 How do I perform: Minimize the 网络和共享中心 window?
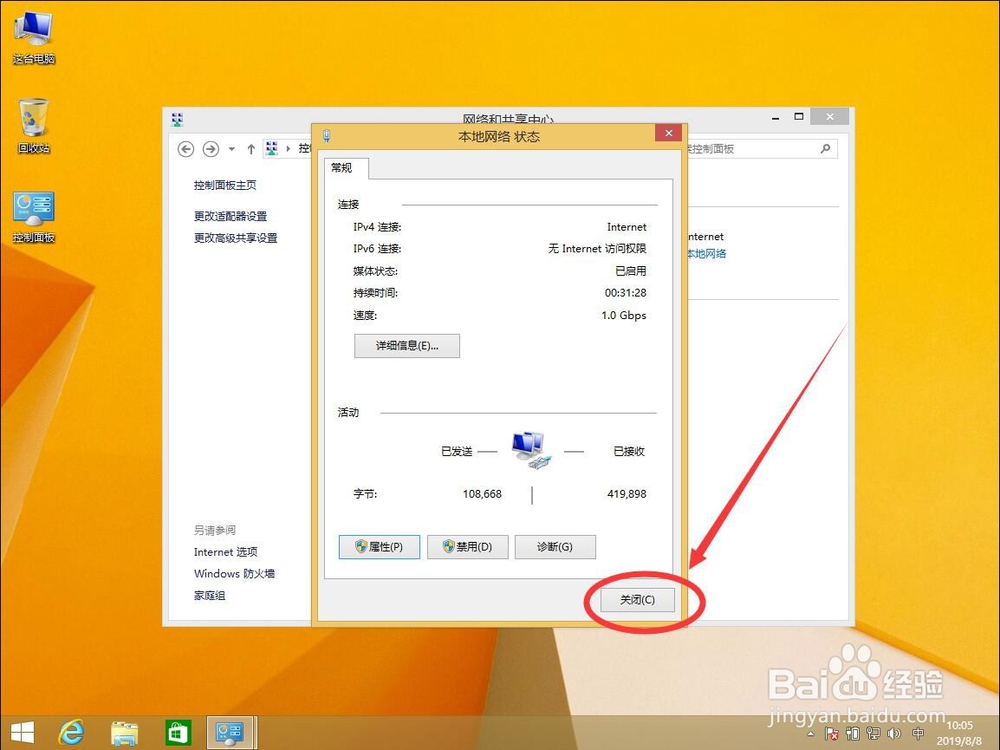coord(776,118)
